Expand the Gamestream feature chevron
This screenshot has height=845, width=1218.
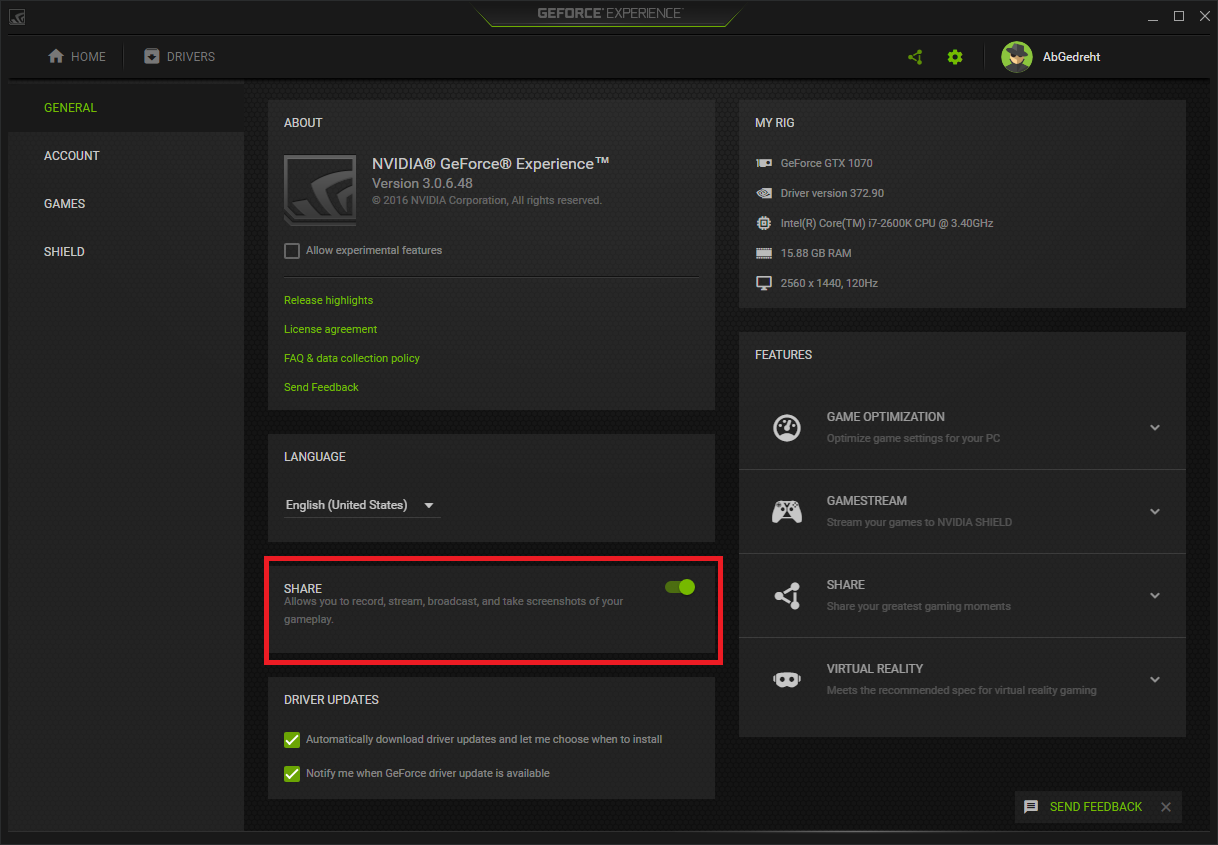(1155, 511)
